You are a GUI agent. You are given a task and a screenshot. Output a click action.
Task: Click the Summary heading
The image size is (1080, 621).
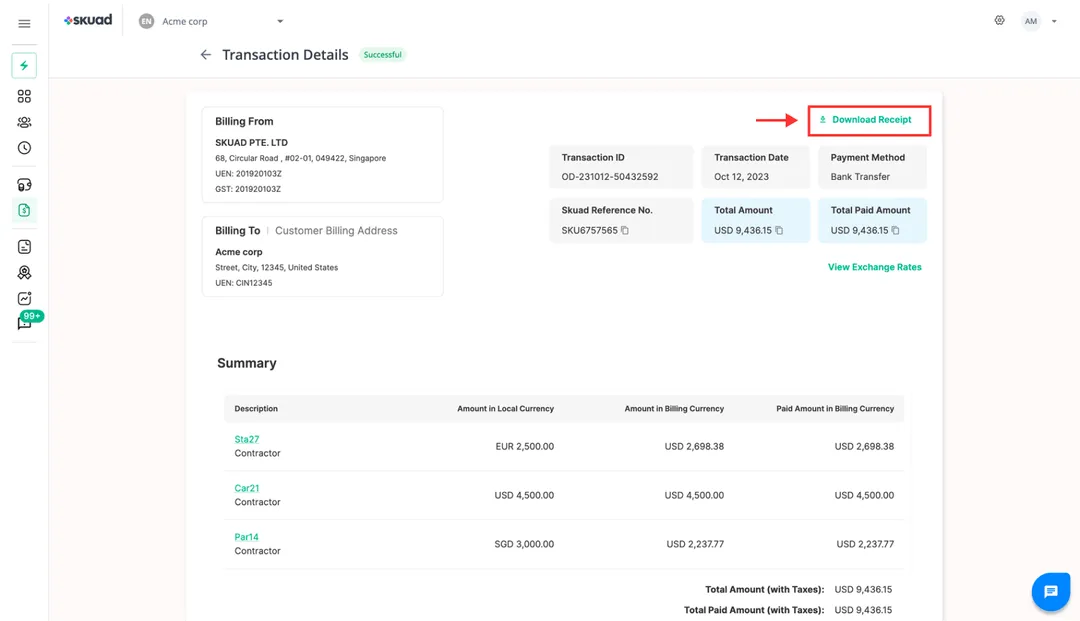pos(247,364)
